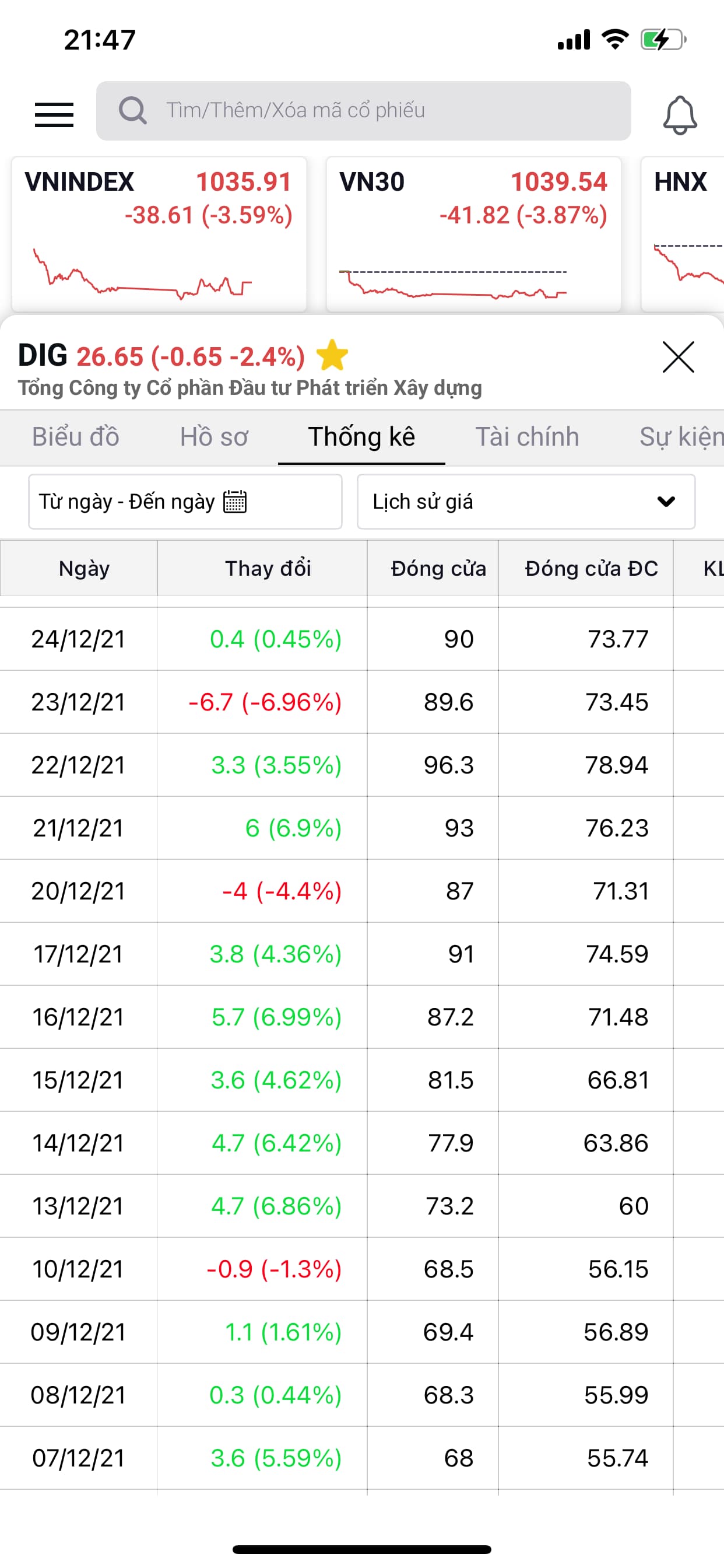
Task: Open the Từ ngày - Đến ngày picker
Action: (126, 502)
